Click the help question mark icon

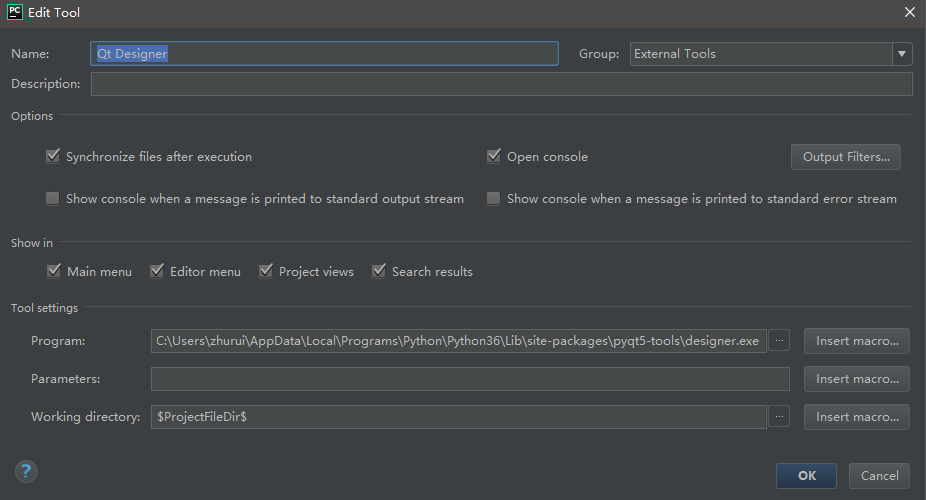click(26, 471)
